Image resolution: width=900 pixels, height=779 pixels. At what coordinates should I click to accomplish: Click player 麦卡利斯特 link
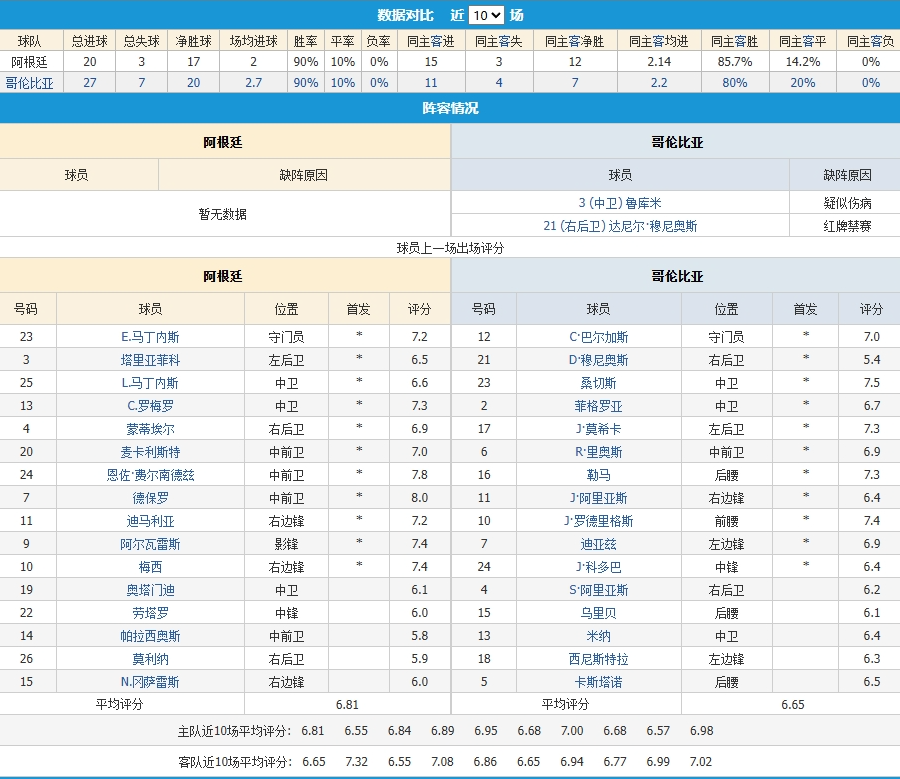tap(150, 452)
